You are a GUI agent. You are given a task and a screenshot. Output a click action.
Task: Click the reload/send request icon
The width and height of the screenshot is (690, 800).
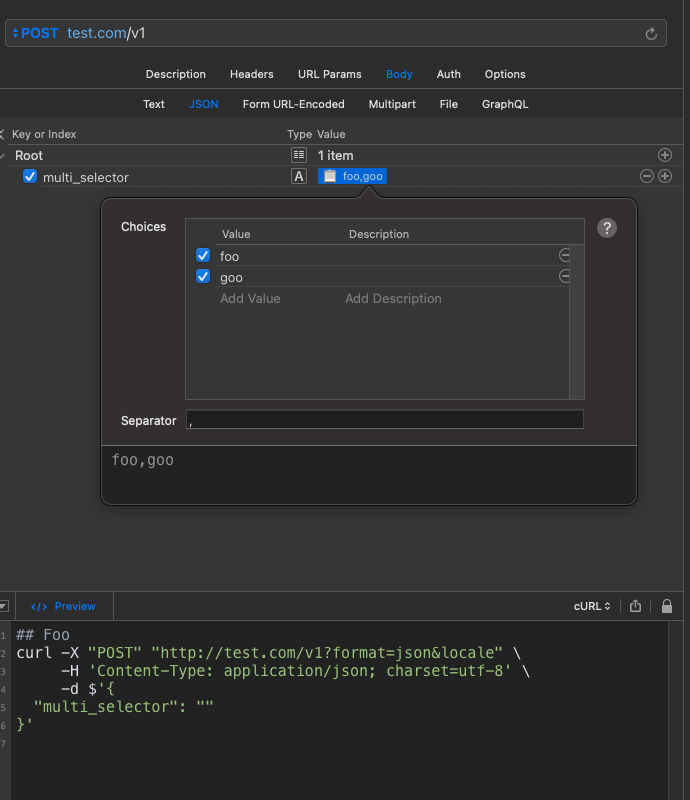pyautogui.click(x=651, y=34)
